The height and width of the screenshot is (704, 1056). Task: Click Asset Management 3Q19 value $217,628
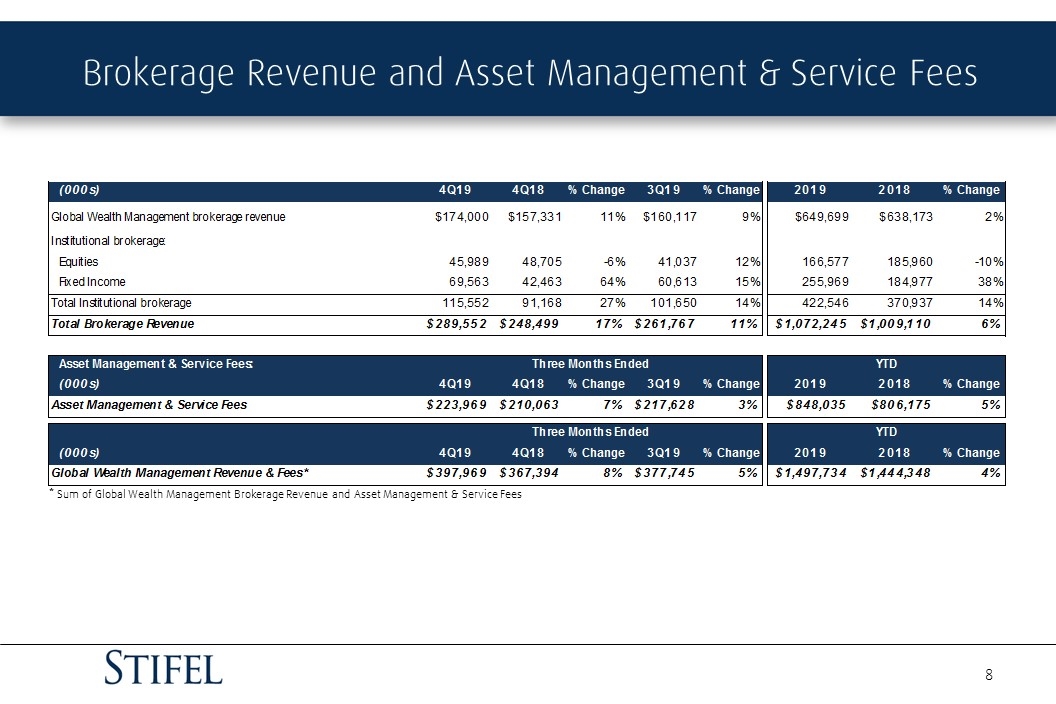click(x=664, y=405)
